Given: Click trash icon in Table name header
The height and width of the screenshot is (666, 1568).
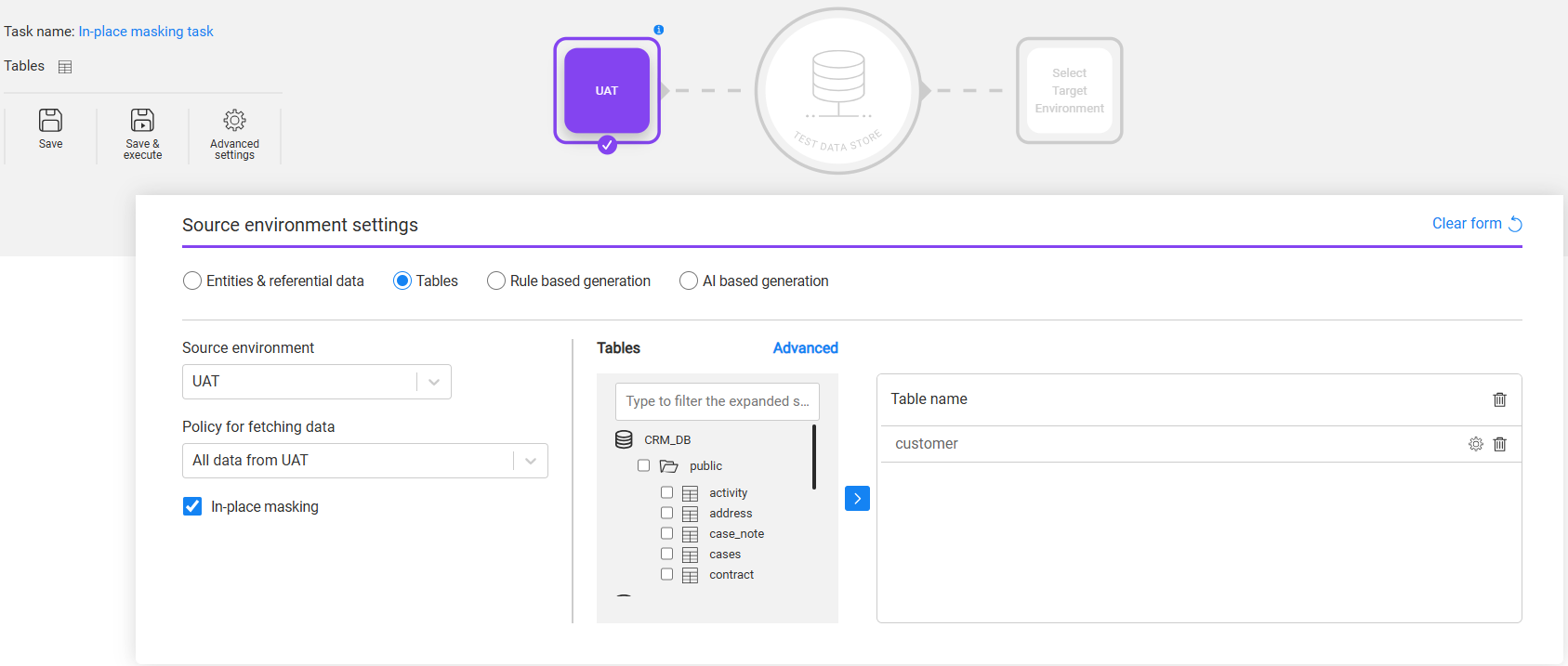Looking at the screenshot, I should tap(1499, 399).
